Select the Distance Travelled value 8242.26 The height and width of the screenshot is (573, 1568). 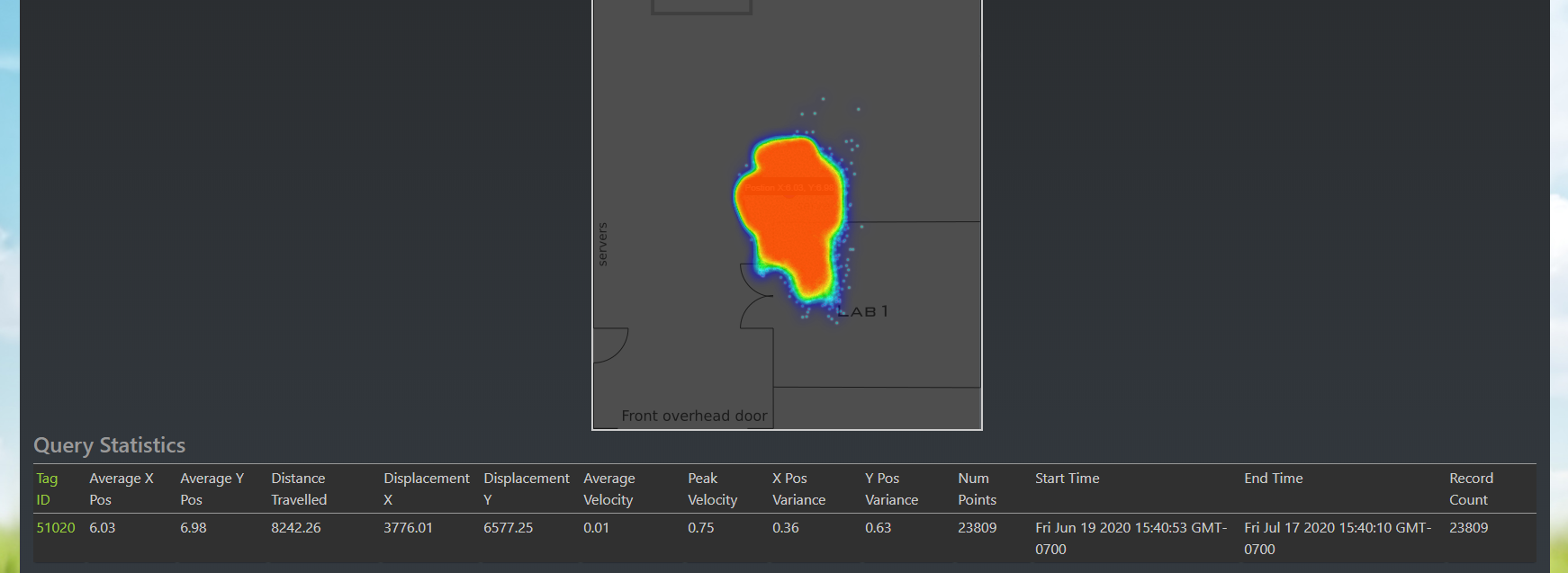coord(296,528)
